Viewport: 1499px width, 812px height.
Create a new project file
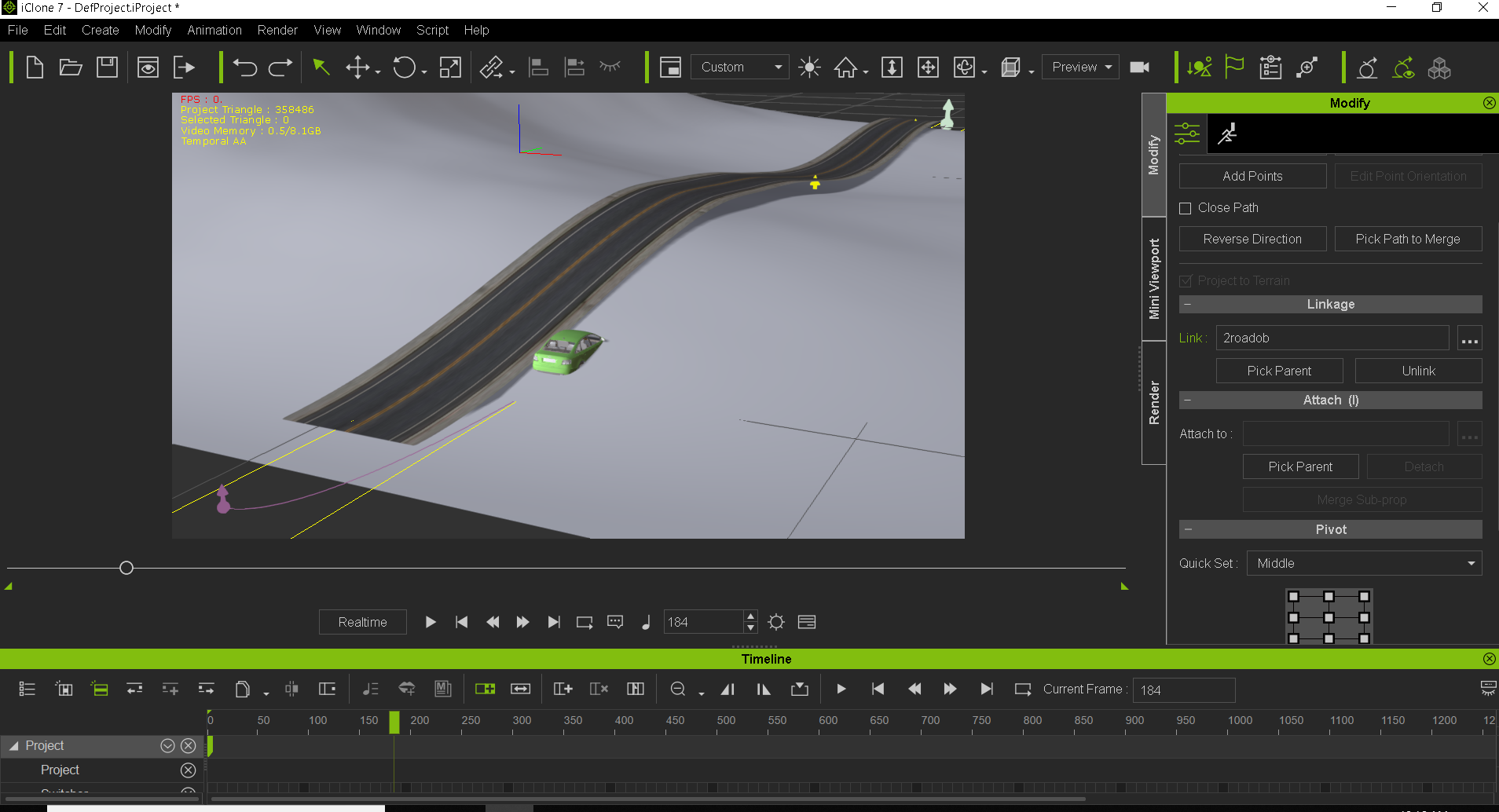[x=35, y=68]
